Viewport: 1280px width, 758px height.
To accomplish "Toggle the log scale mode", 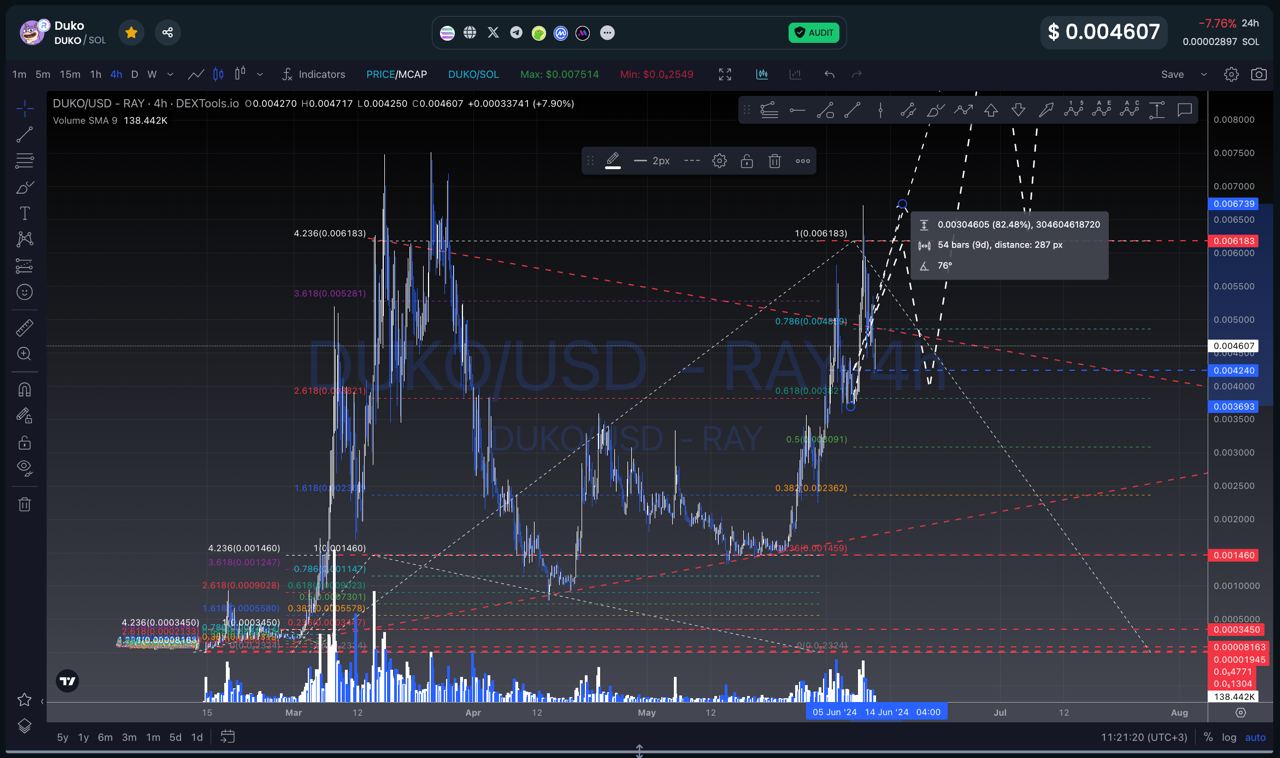I will pos(1229,737).
